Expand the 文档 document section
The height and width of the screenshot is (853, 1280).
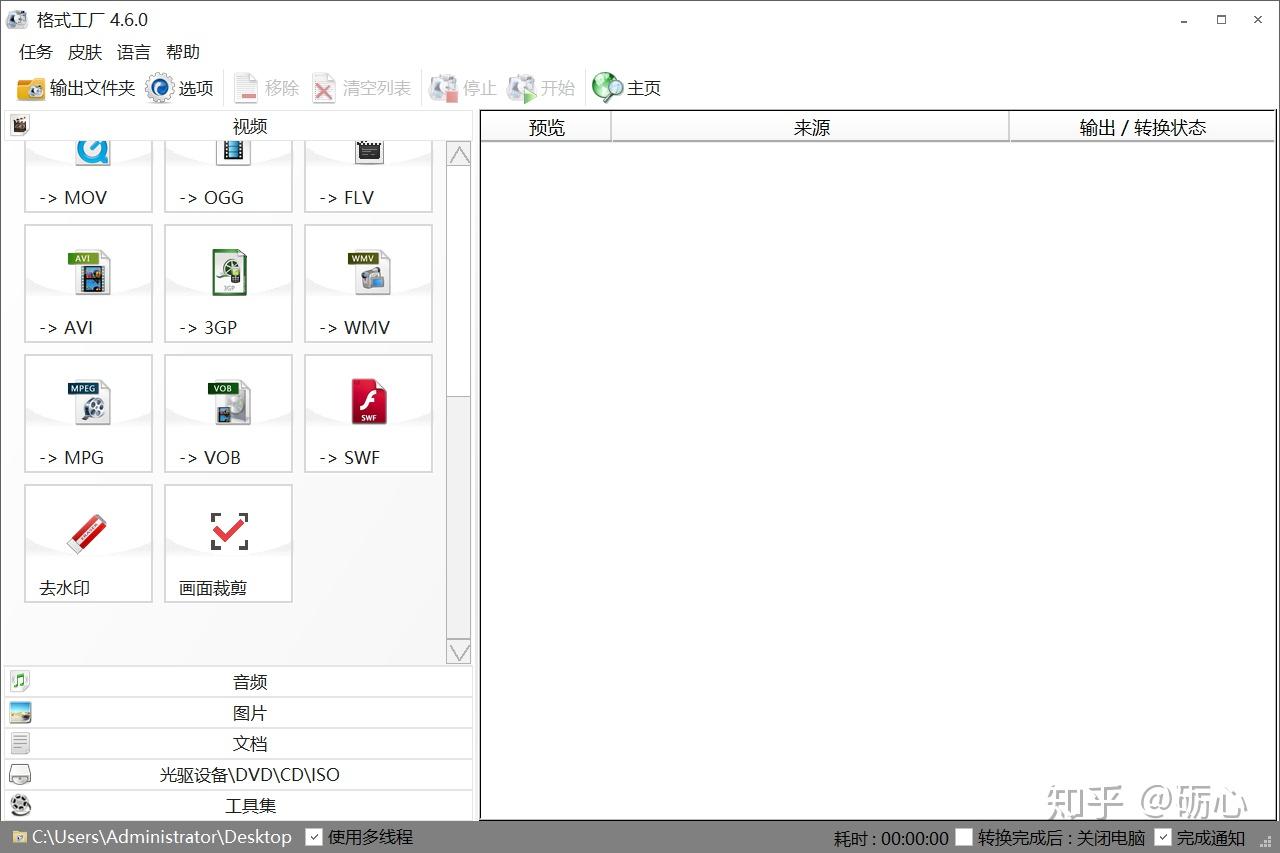[238, 744]
